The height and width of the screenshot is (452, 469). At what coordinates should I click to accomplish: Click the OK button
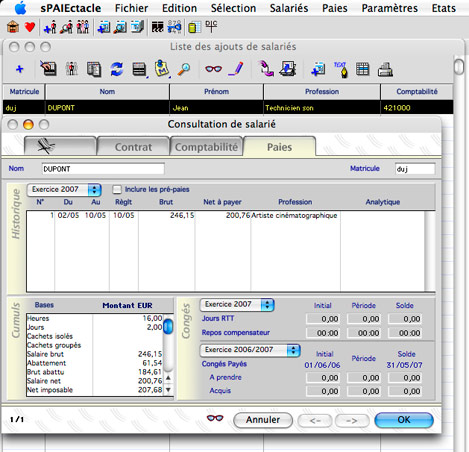click(x=404, y=420)
